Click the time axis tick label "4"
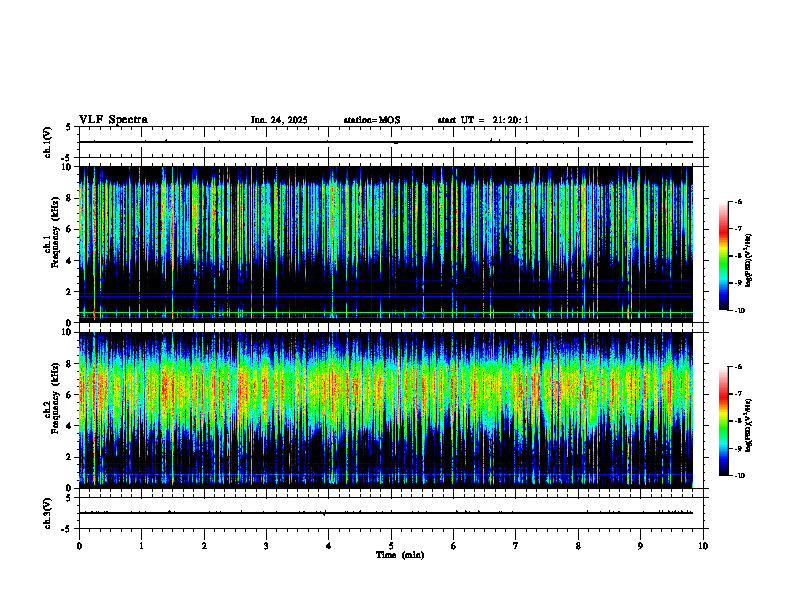The height and width of the screenshot is (612, 792). [x=329, y=546]
